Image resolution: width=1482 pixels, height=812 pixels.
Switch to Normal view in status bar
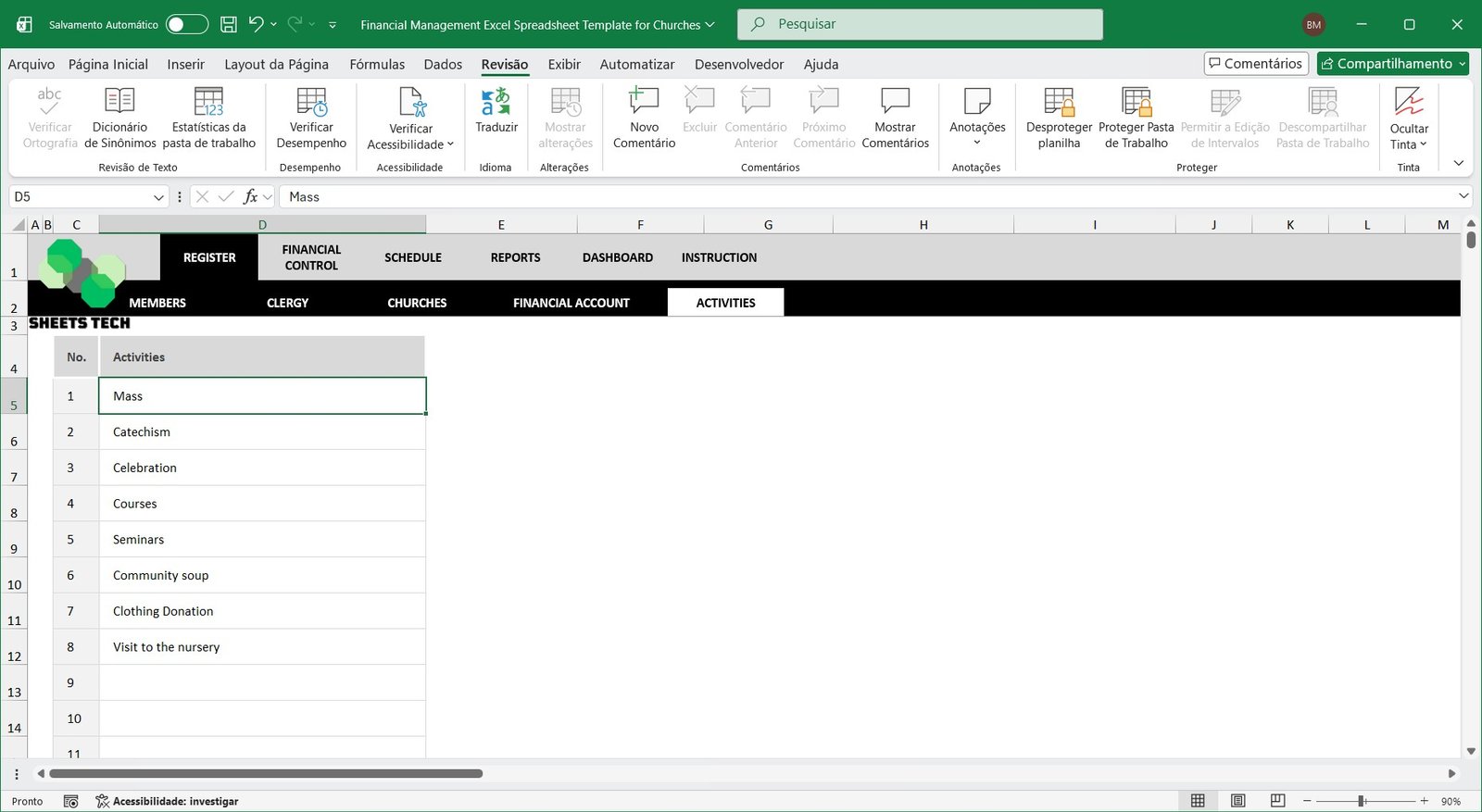[x=1198, y=801]
